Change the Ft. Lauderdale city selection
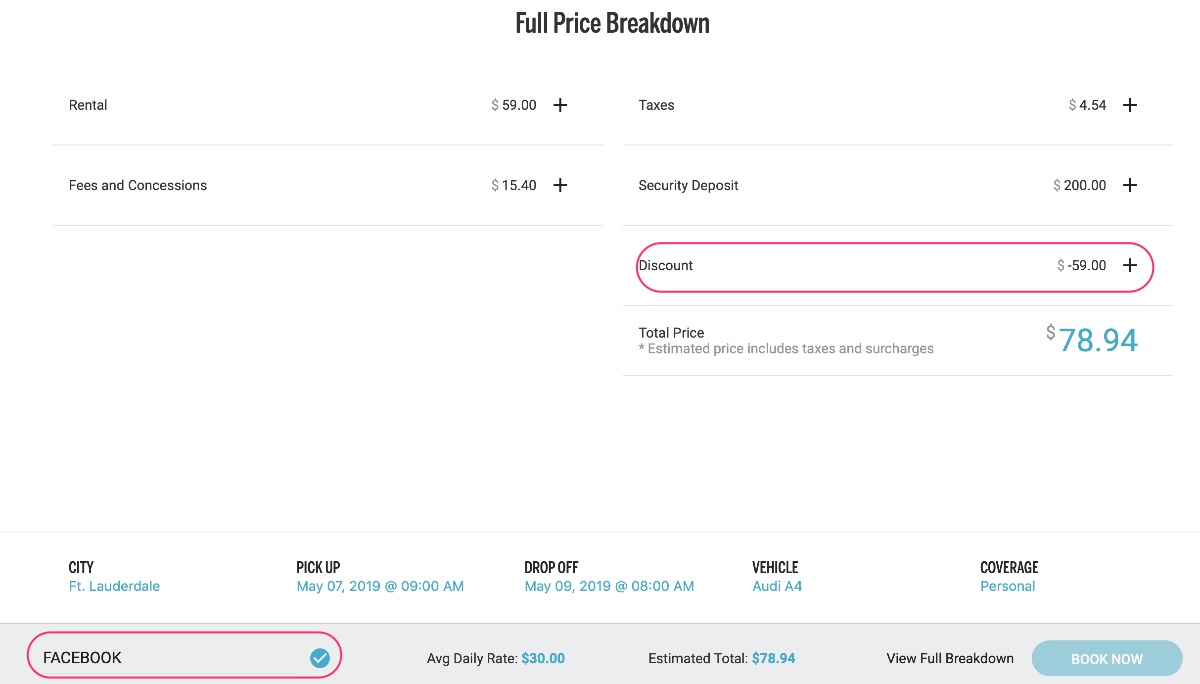The height and width of the screenshot is (684, 1200). click(114, 586)
